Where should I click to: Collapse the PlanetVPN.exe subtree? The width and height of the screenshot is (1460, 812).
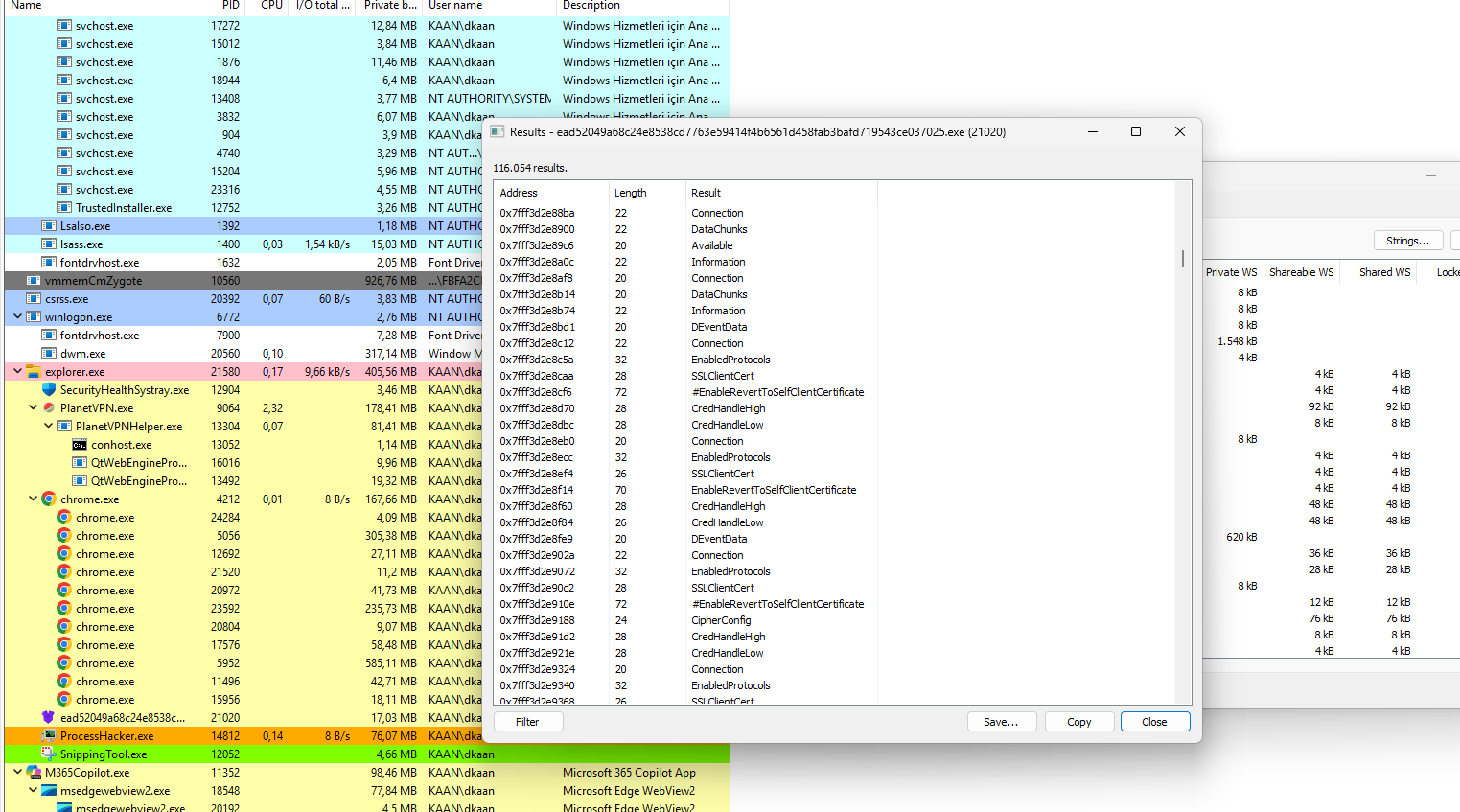point(33,408)
